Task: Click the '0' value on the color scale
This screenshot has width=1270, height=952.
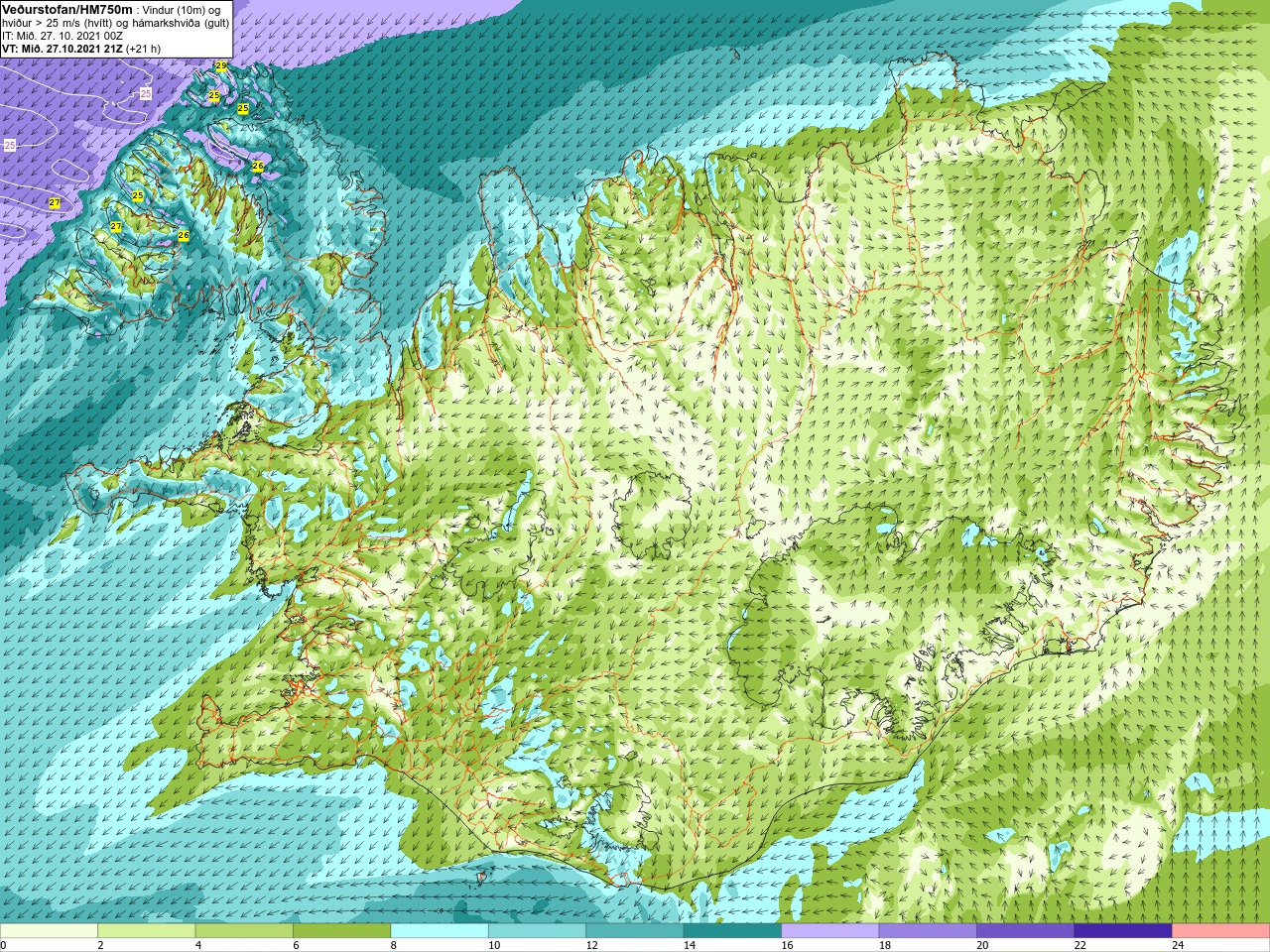Action: (4, 945)
